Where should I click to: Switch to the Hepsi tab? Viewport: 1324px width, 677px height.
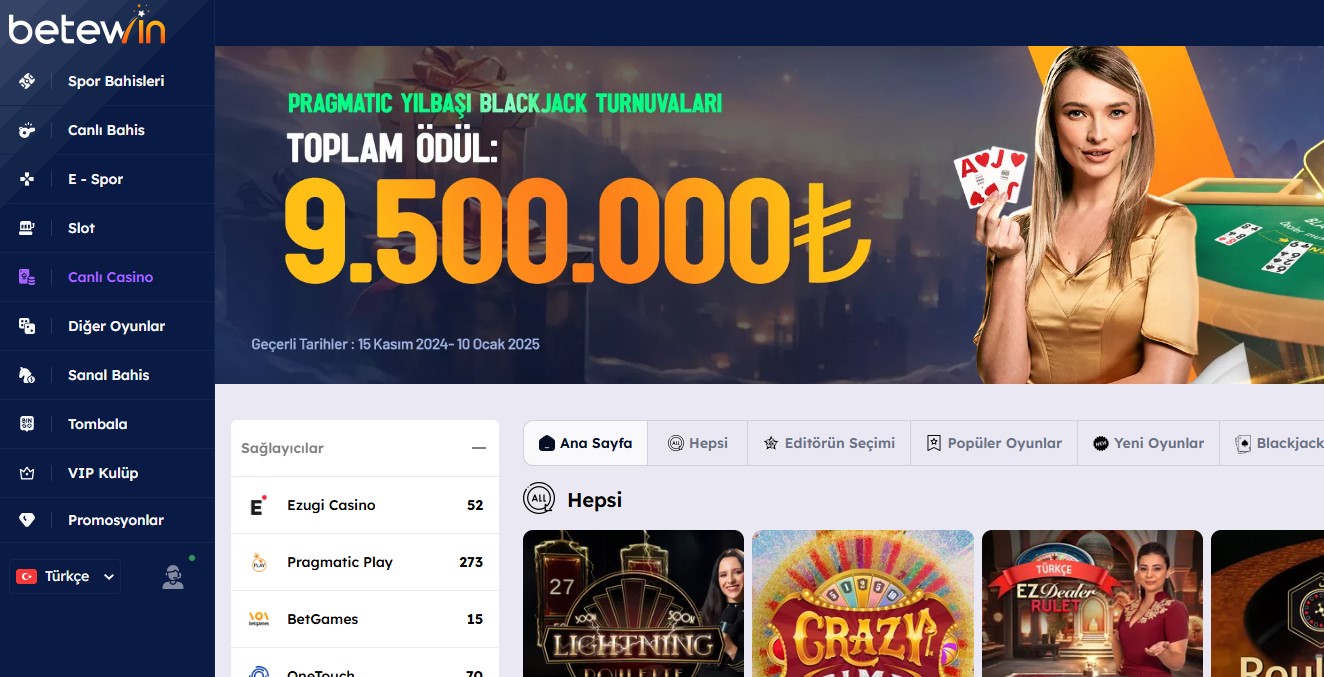pos(697,443)
